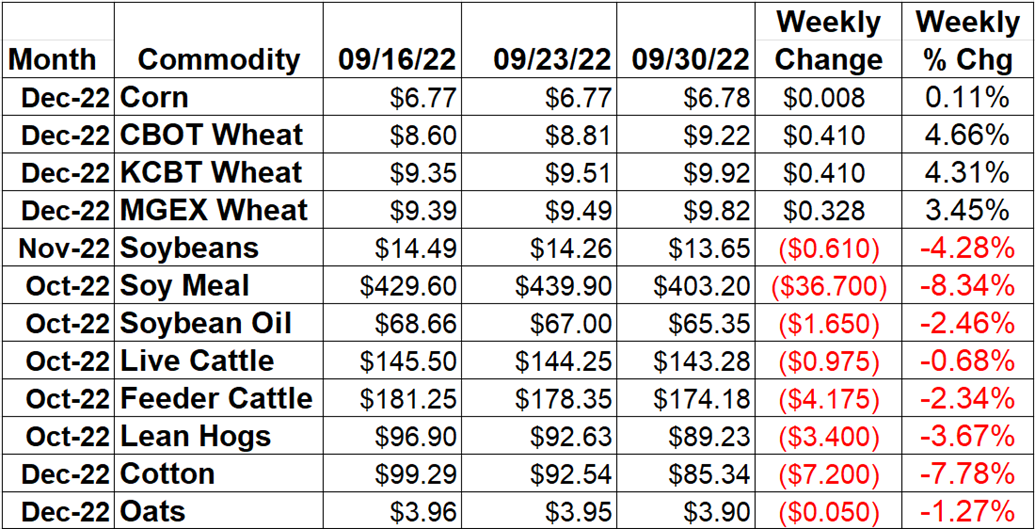Viewport: 1035px width, 529px height.
Task: Select Soy Meal $429.60 price cell
Action: pos(392,285)
